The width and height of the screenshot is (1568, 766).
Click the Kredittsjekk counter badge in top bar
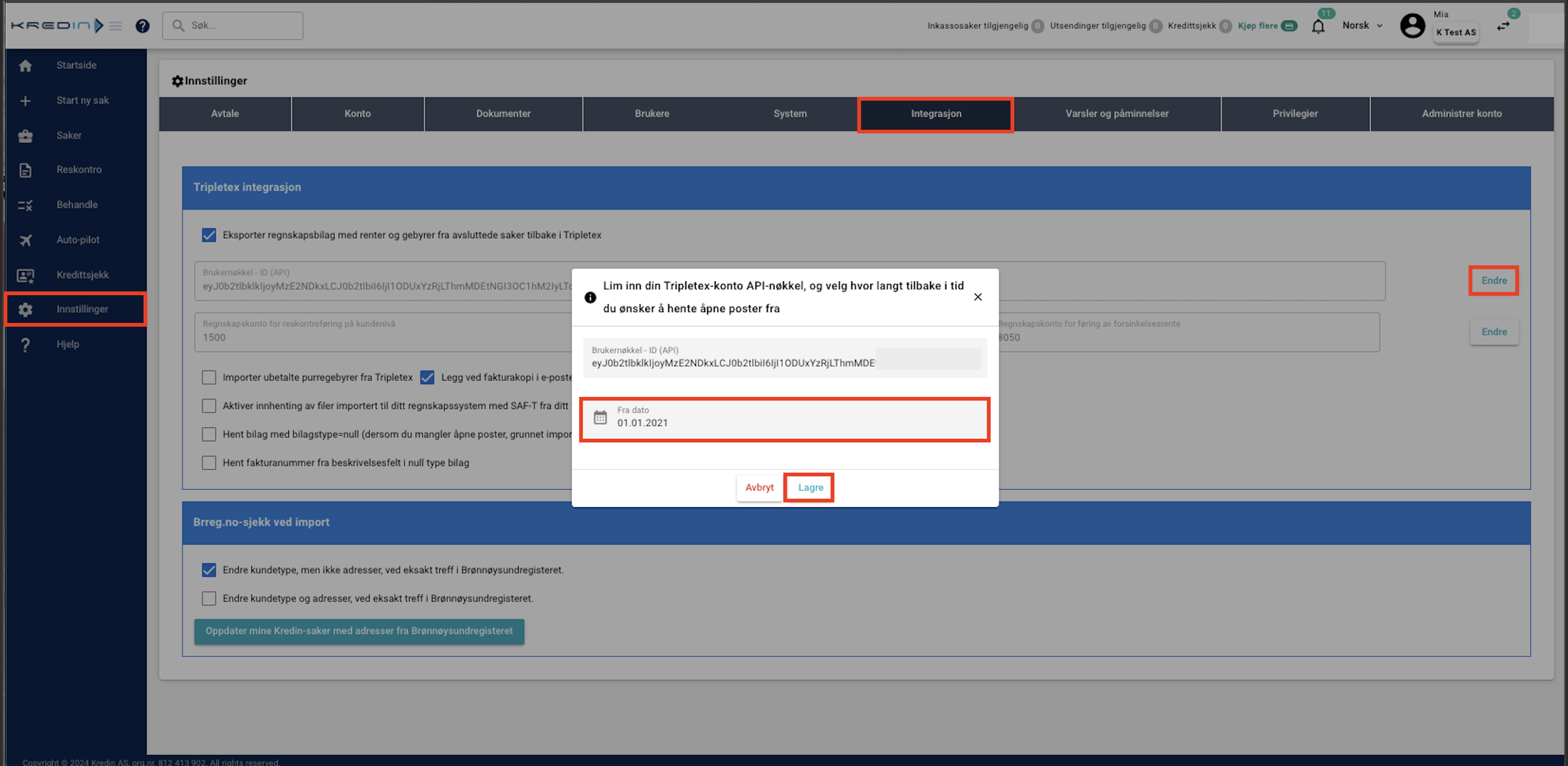pos(1226,25)
